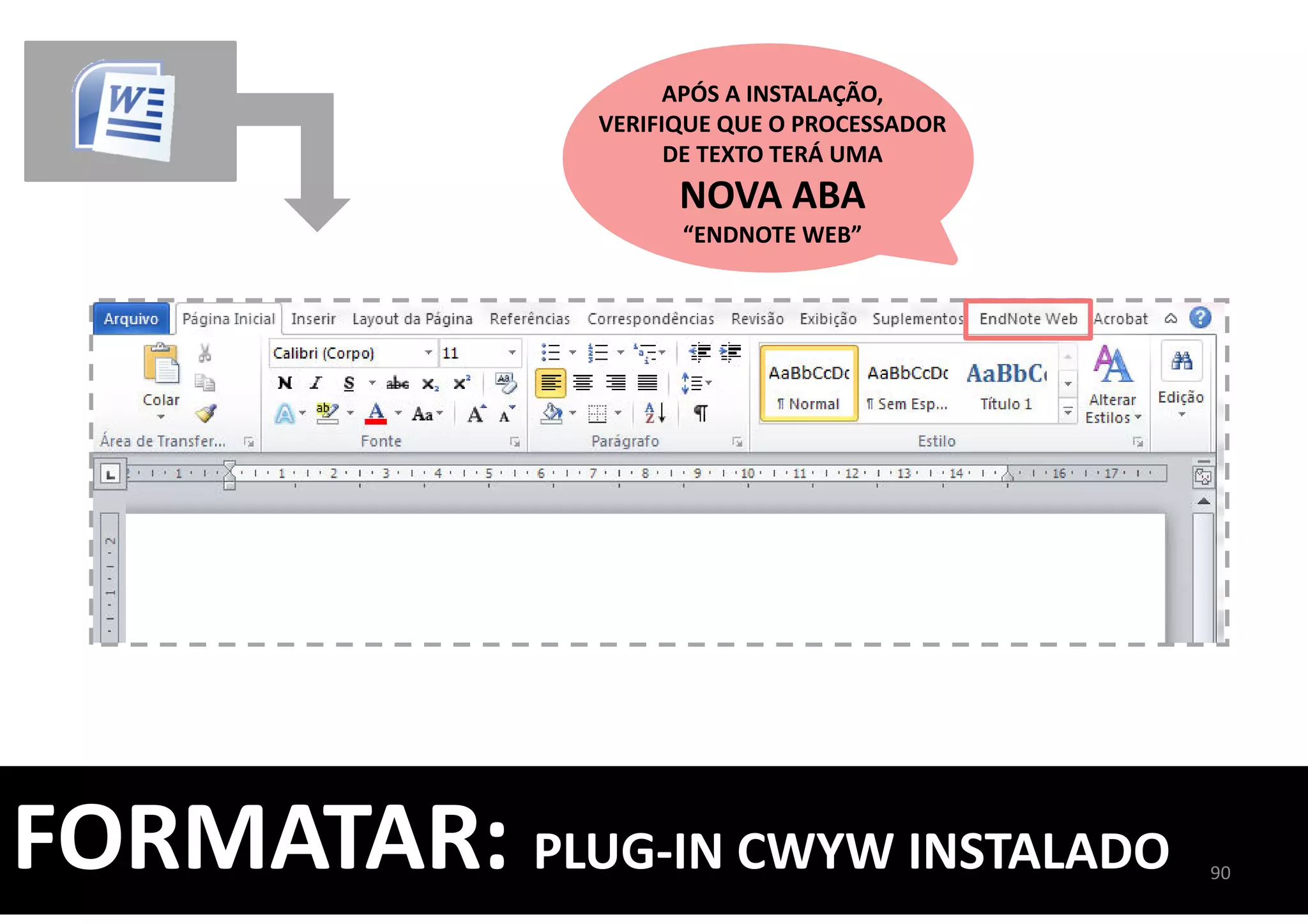Image resolution: width=1308 pixels, height=924 pixels.
Task: Click the multilevel list icon
Action: pos(645,352)
